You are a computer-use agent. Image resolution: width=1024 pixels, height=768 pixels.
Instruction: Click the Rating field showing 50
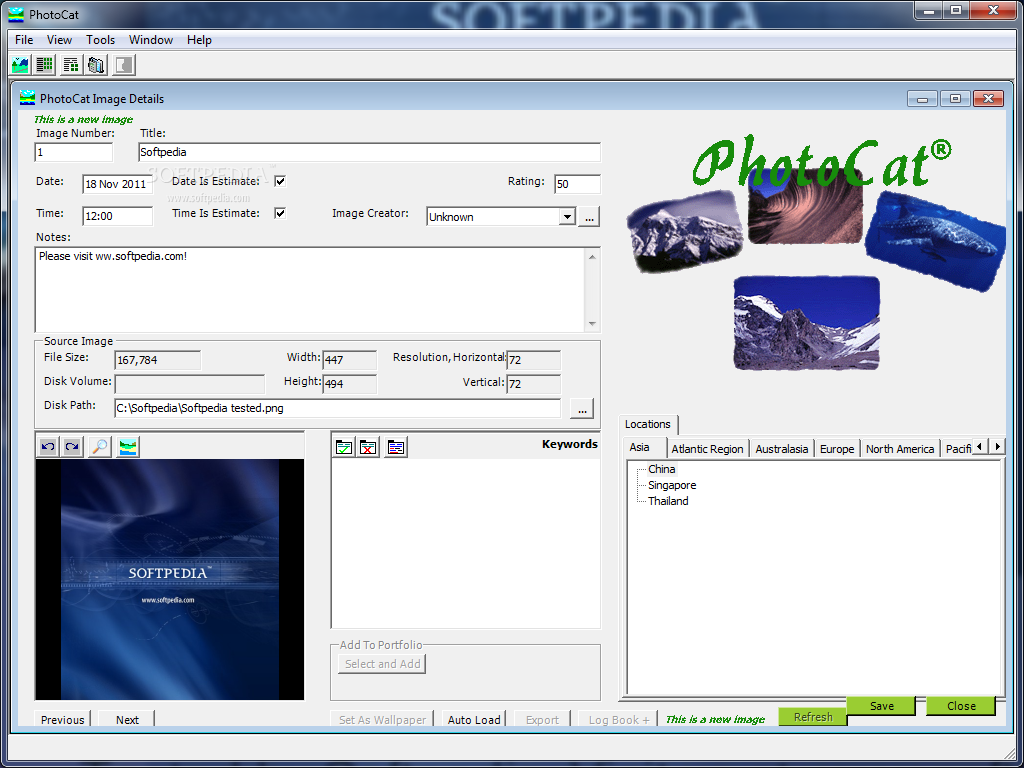pyautogui.click(x=577, y=184)
